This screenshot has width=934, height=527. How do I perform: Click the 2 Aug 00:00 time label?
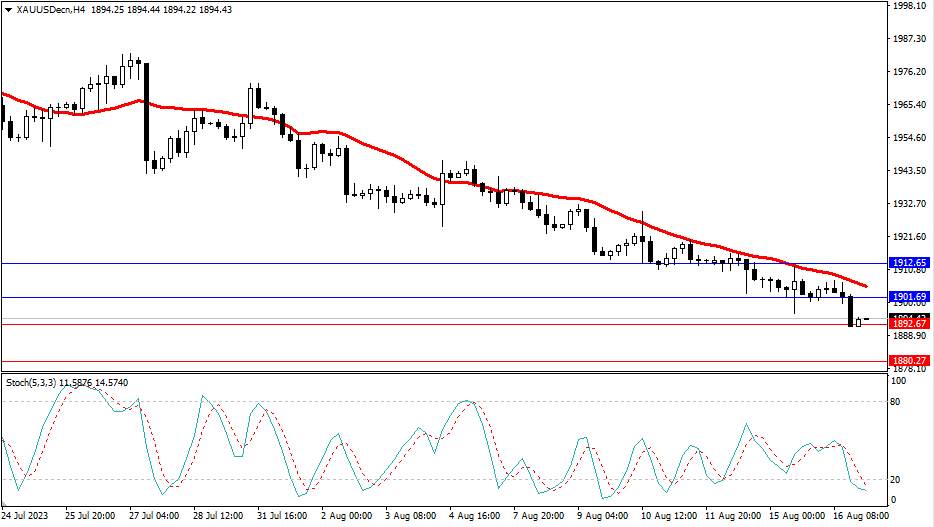345,517
